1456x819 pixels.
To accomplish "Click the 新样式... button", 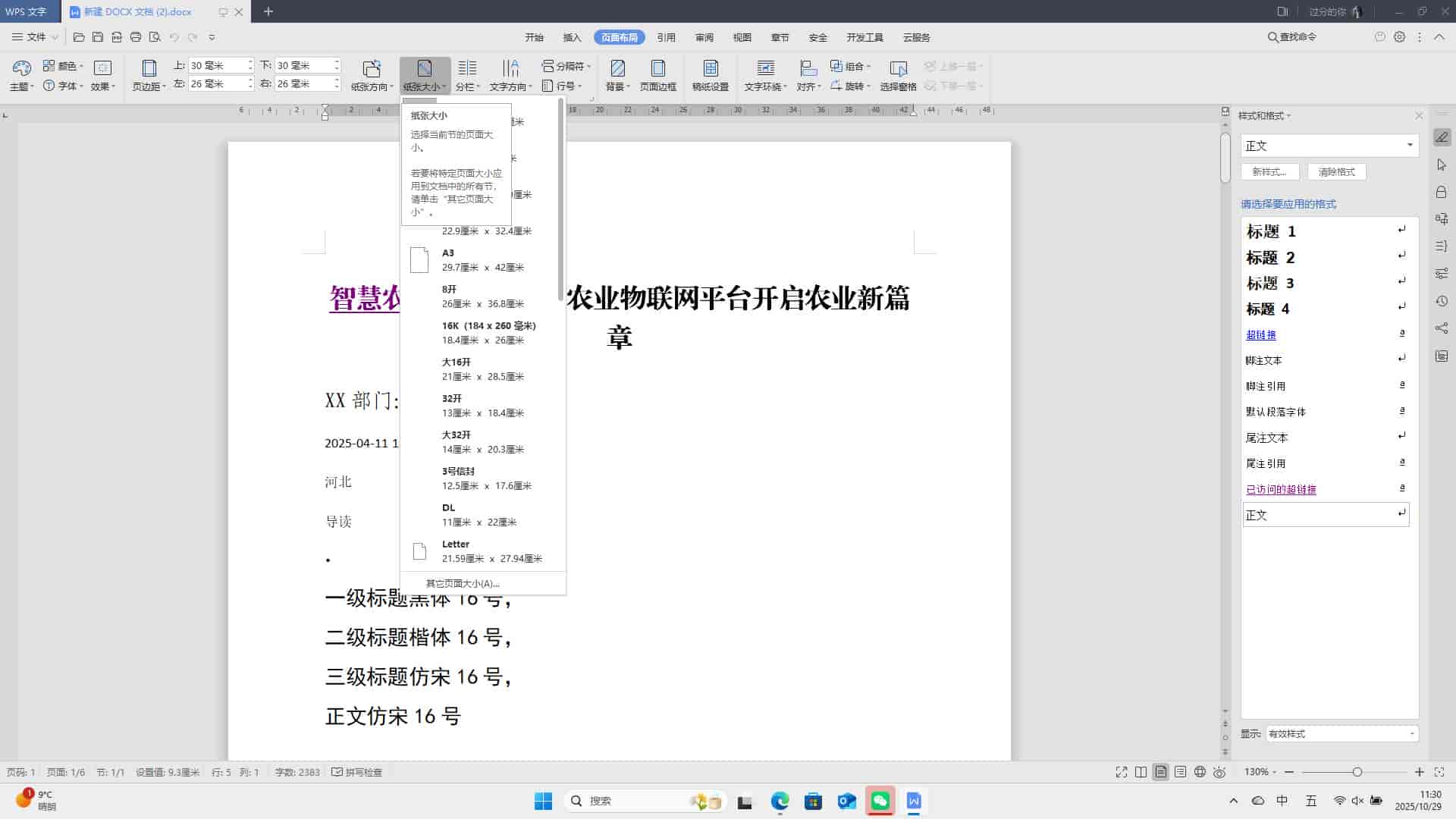I will (x=1270, y=172).
